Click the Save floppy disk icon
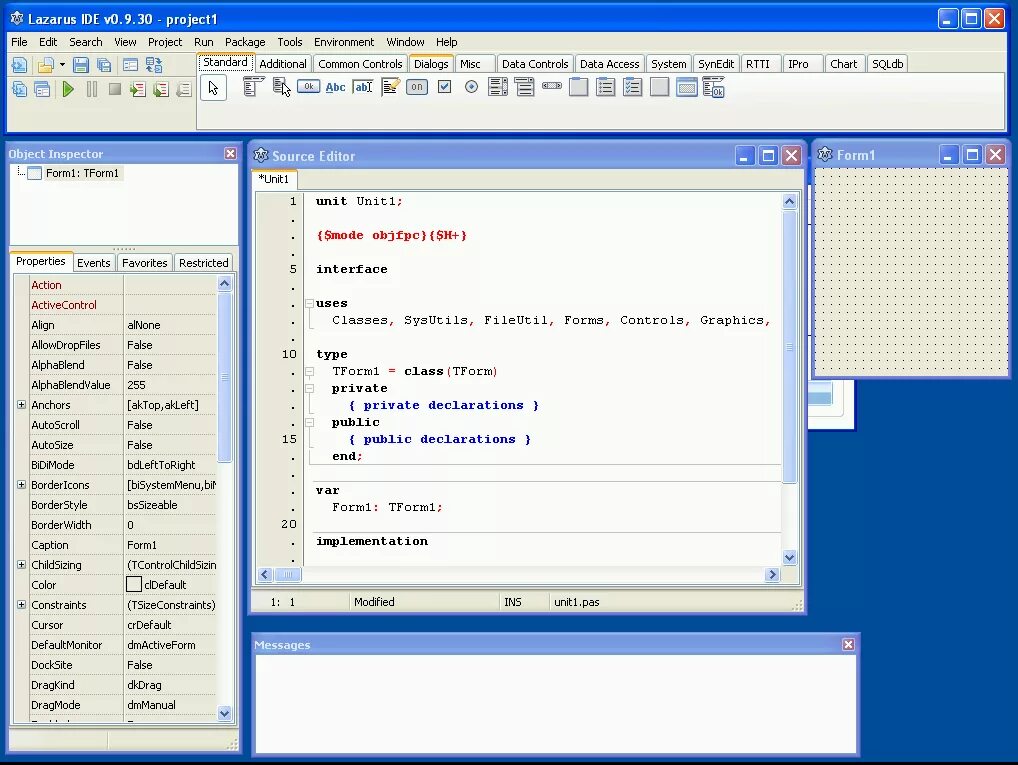 pyautogui.click(x=81, y=65)
